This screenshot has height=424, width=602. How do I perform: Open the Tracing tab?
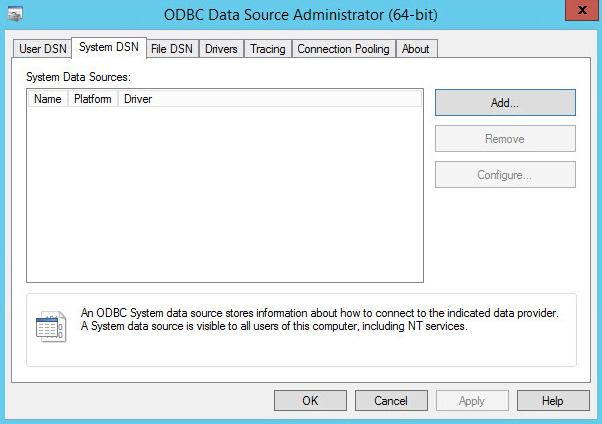tap(267, 49)
